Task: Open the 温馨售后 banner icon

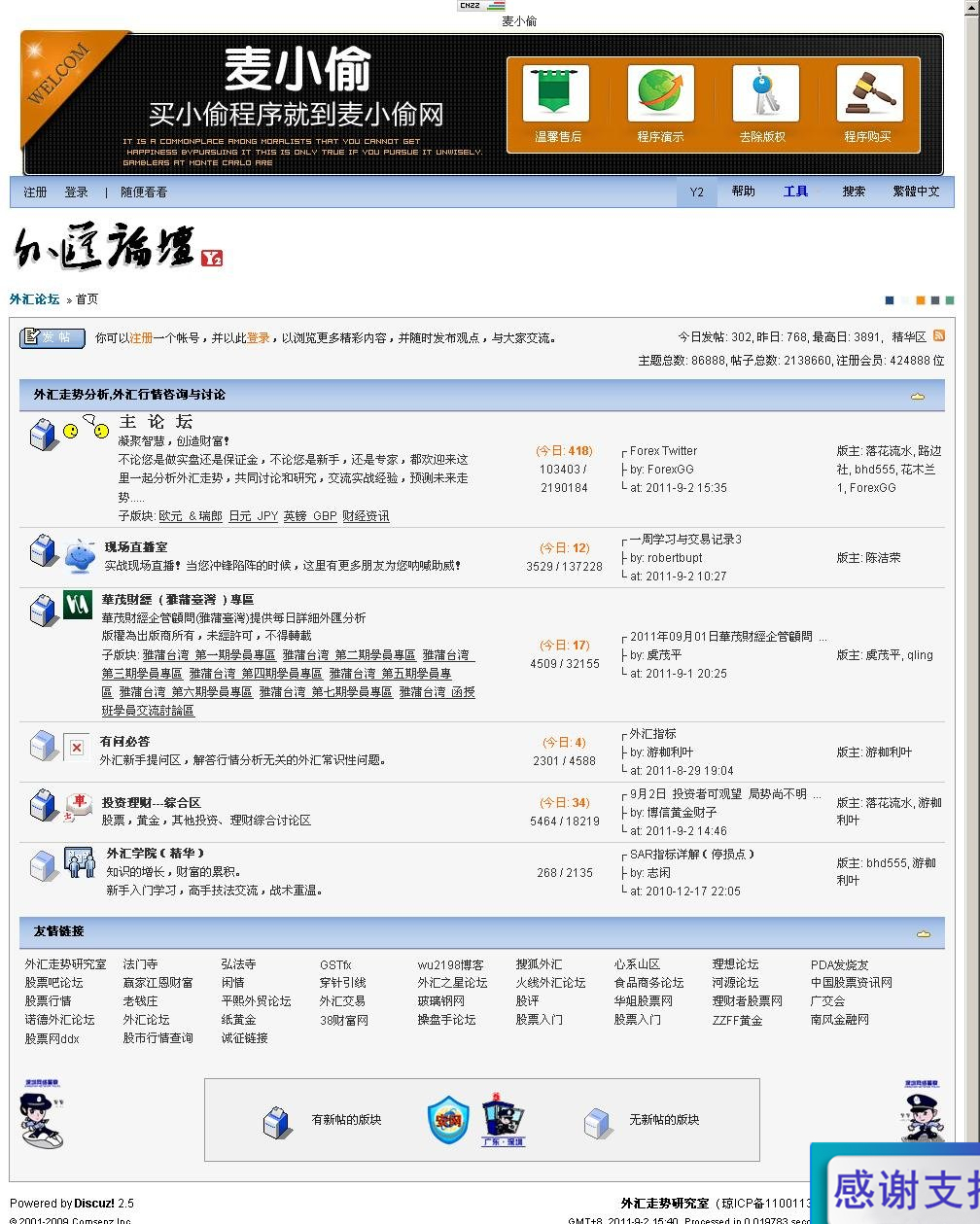Action: (x=556, y=93)
